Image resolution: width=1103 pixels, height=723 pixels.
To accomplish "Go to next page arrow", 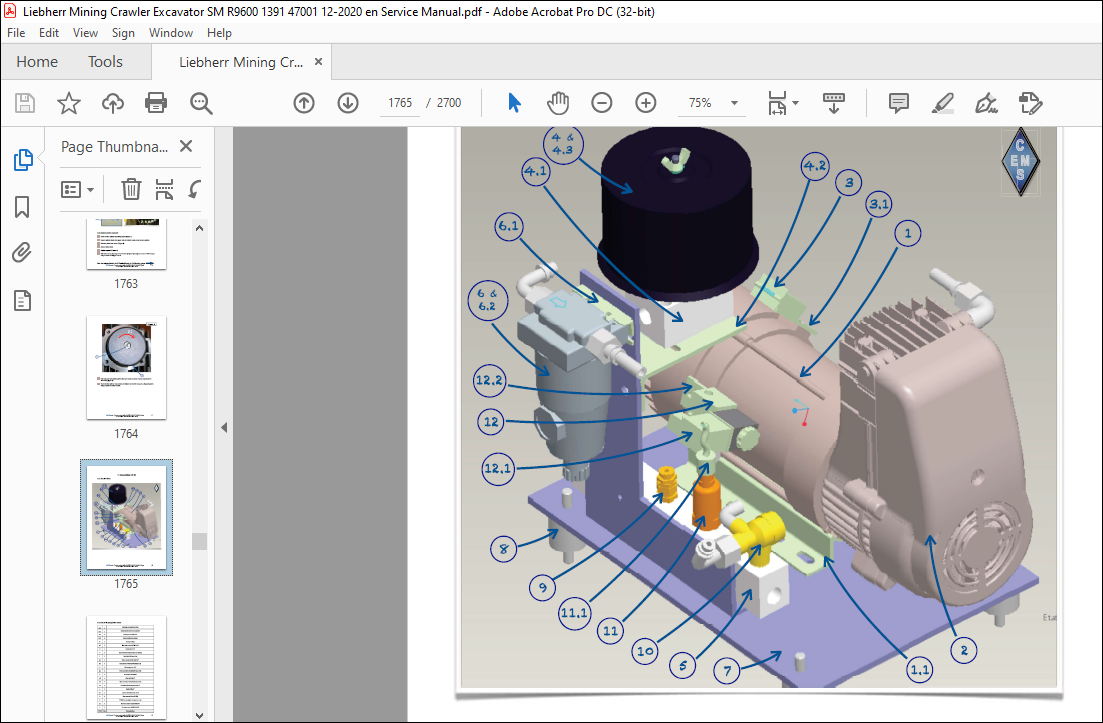I will coord(348,103).
